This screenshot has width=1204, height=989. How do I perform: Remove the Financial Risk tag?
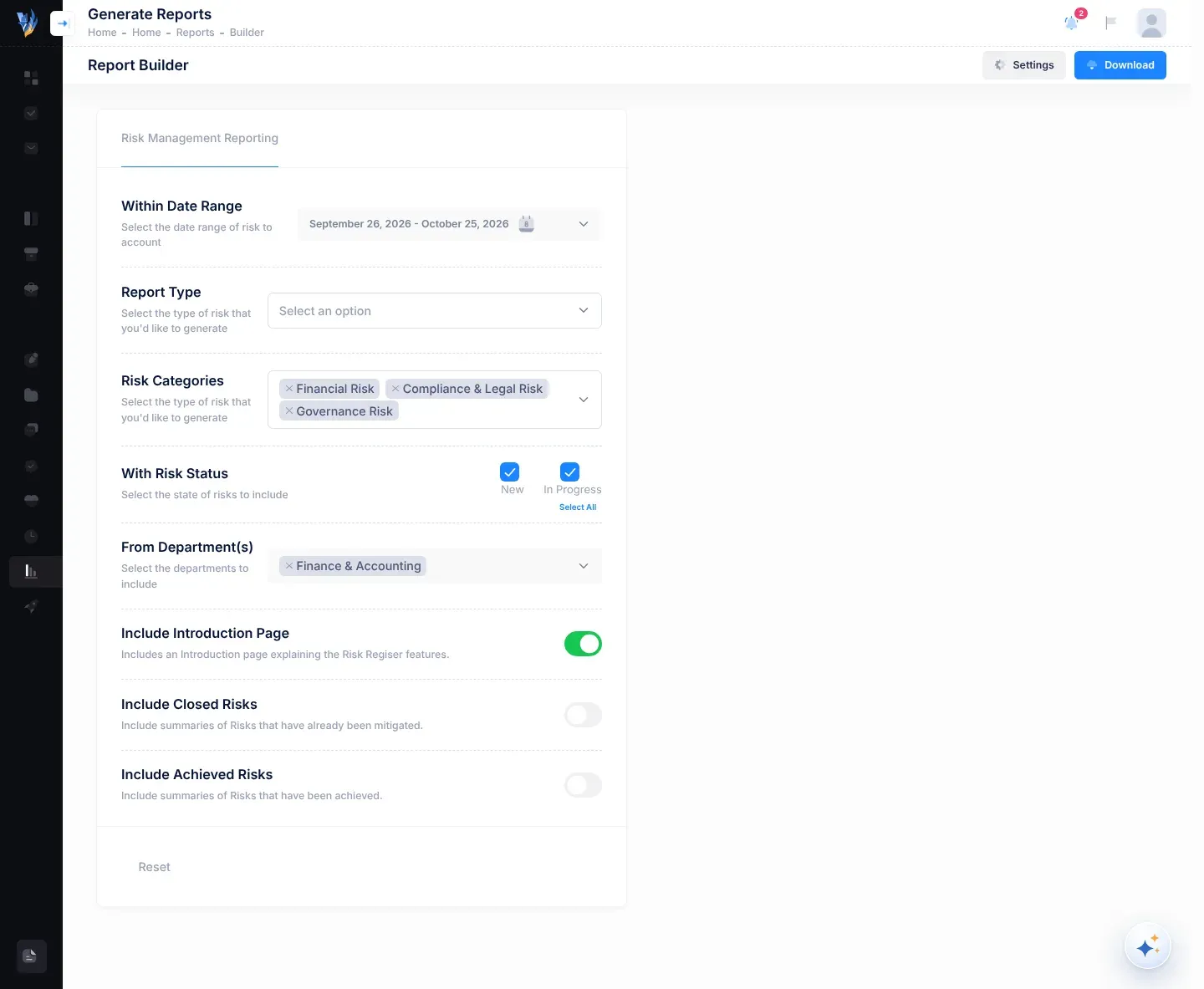289,389
